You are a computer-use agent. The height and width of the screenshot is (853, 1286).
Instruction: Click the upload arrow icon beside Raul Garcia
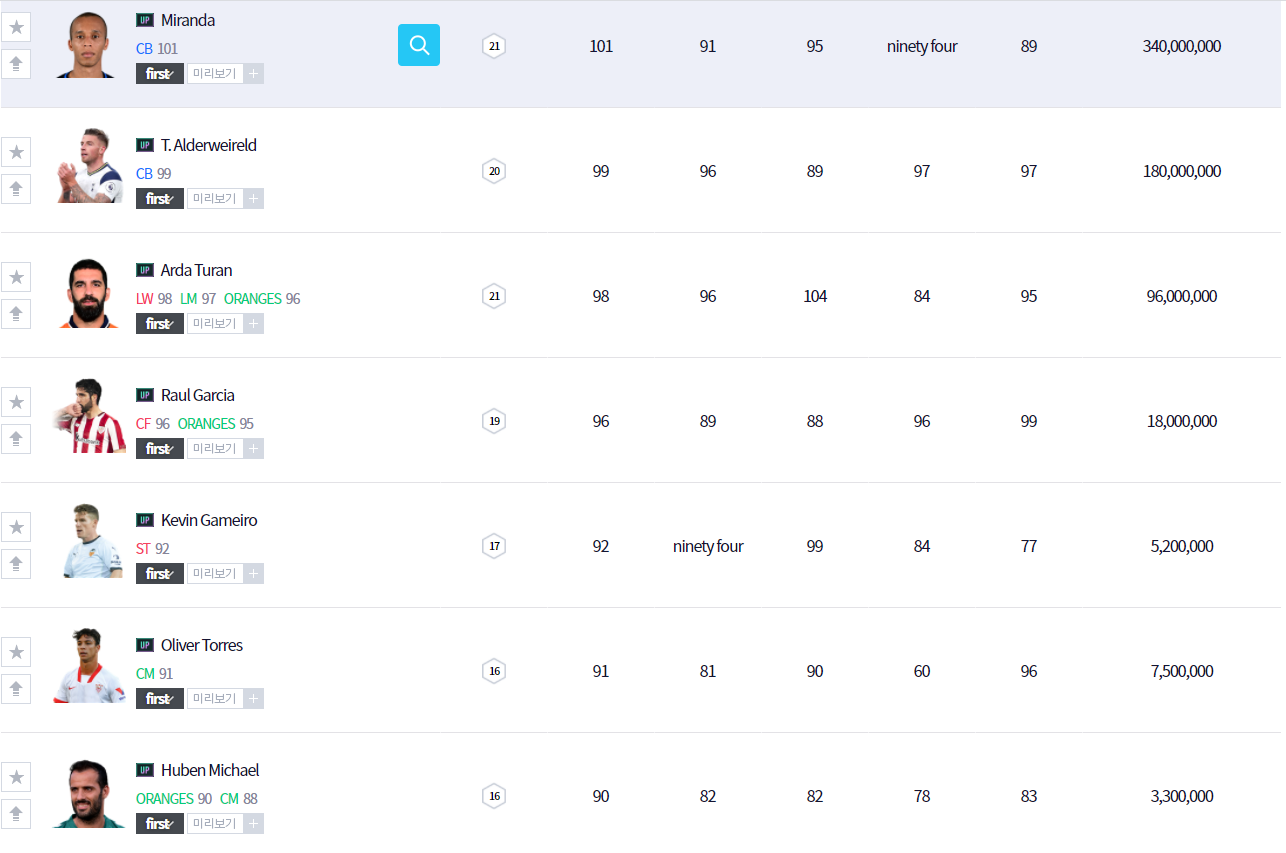(x=16, y=439)
